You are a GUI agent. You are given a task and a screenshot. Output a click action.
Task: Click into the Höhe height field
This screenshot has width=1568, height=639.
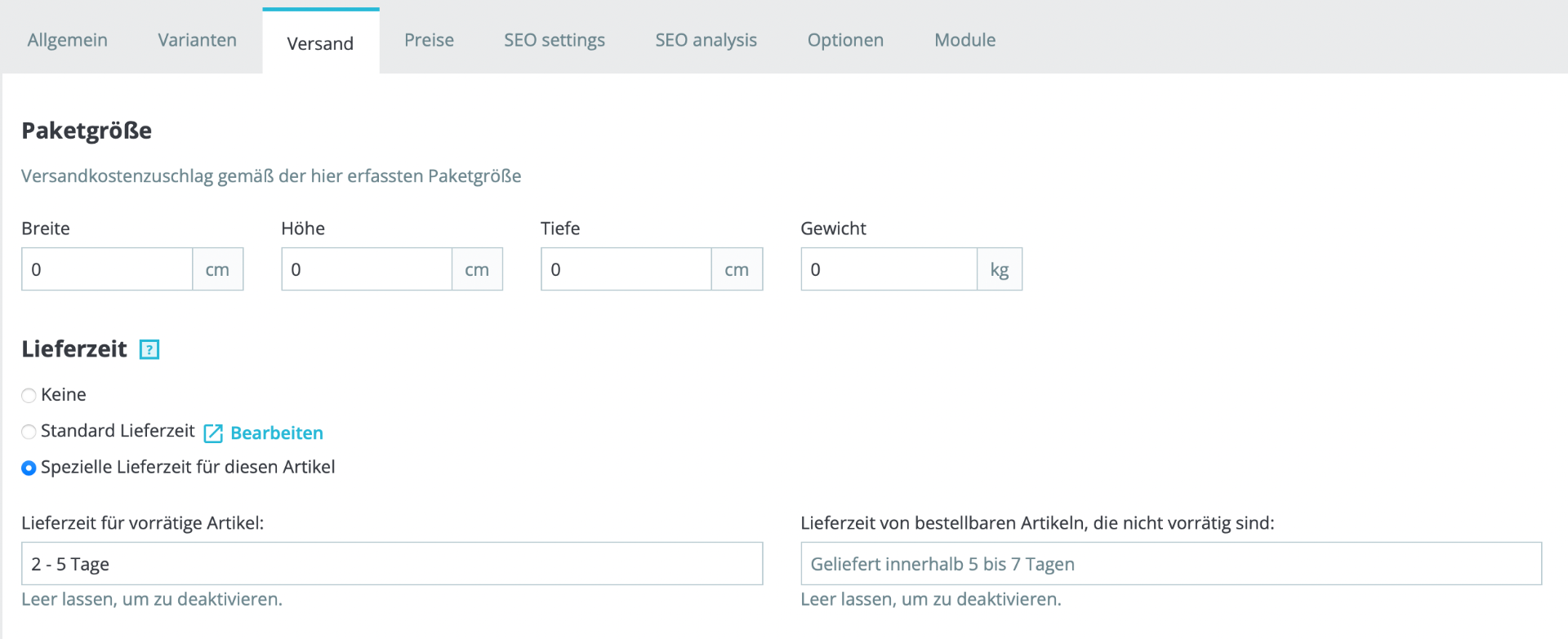(367, 269)
